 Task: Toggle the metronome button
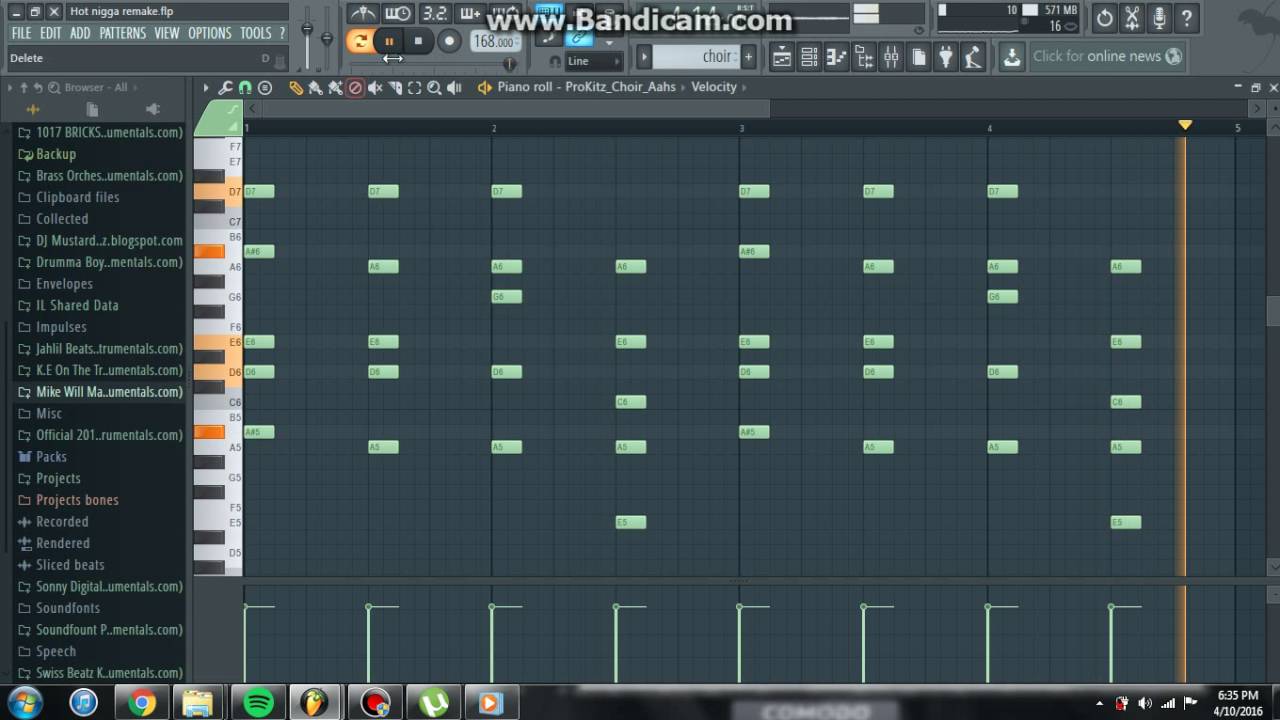pyautogui.click(x=362, y=14)
